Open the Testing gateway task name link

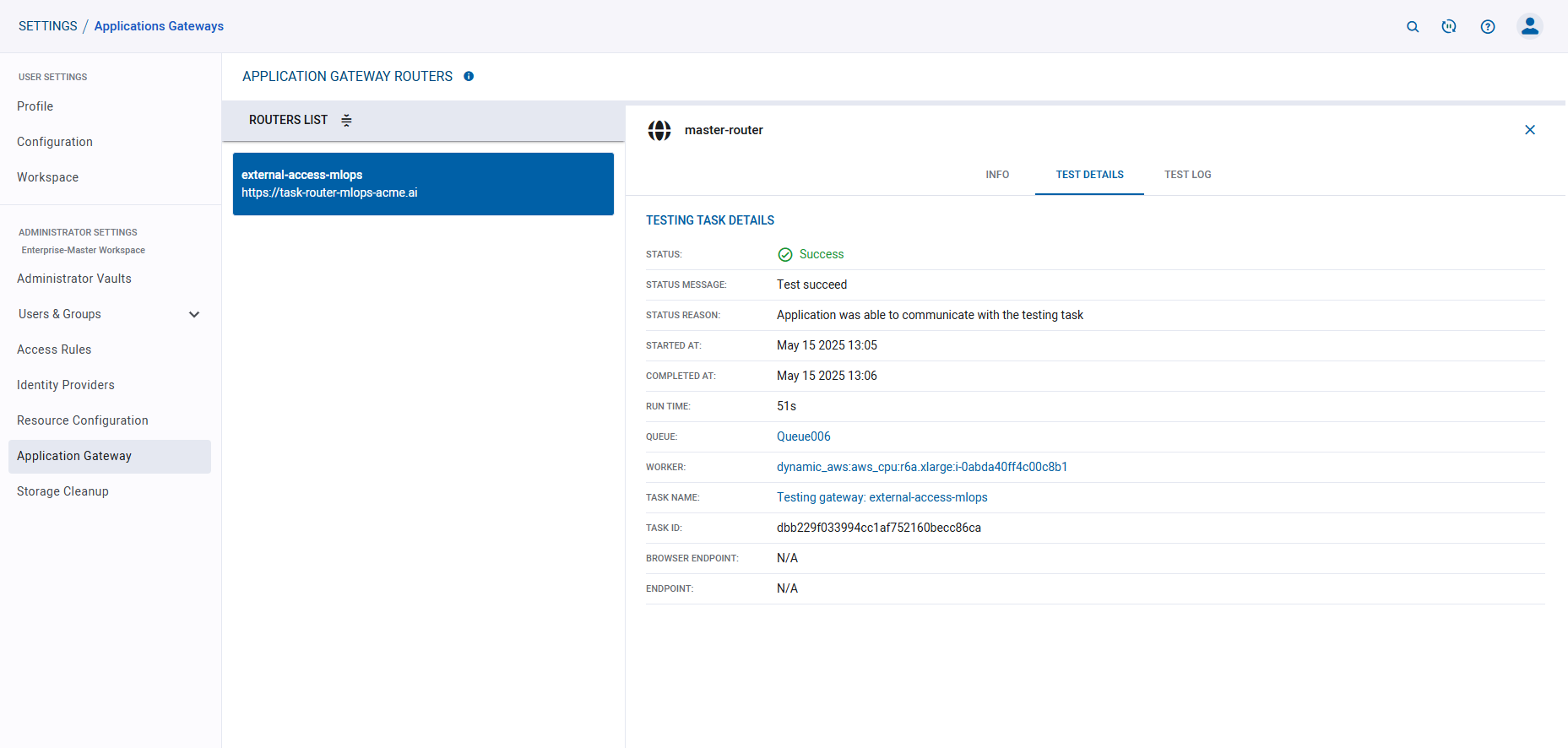coord(882,497)
